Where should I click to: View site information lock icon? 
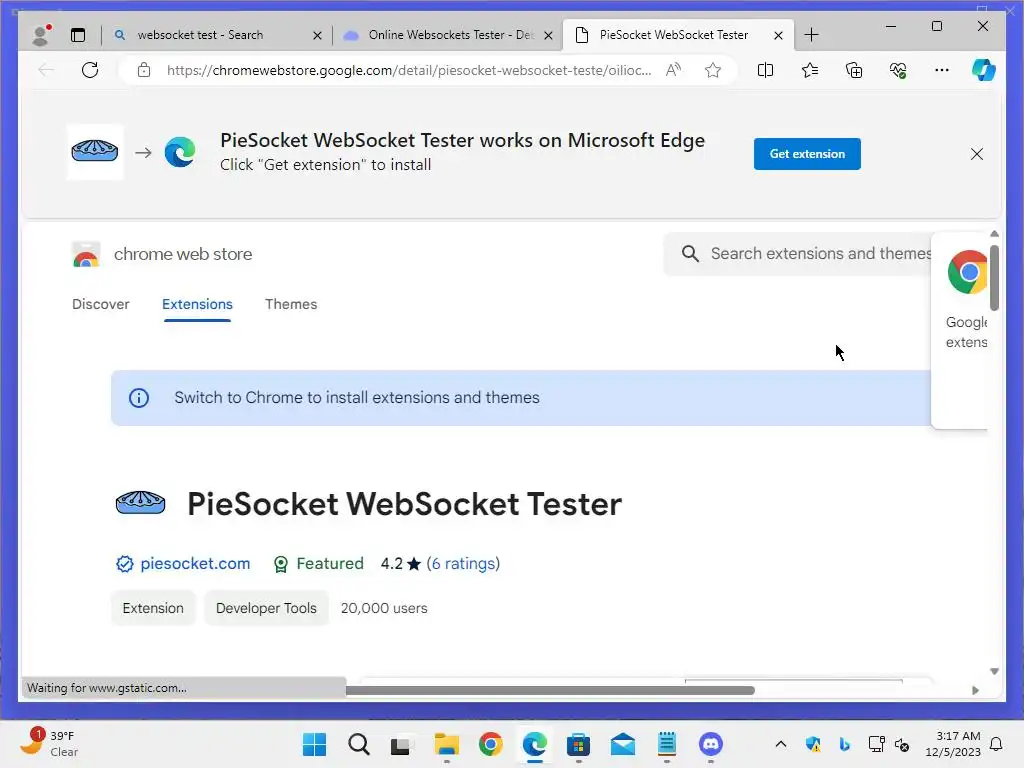pyautogui.click(x=144, y=70)
